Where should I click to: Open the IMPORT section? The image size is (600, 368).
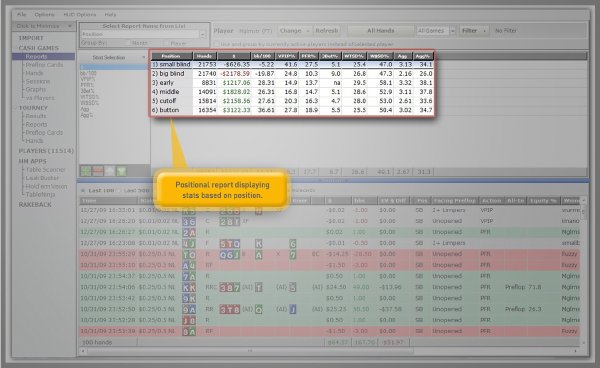(31, 38)
